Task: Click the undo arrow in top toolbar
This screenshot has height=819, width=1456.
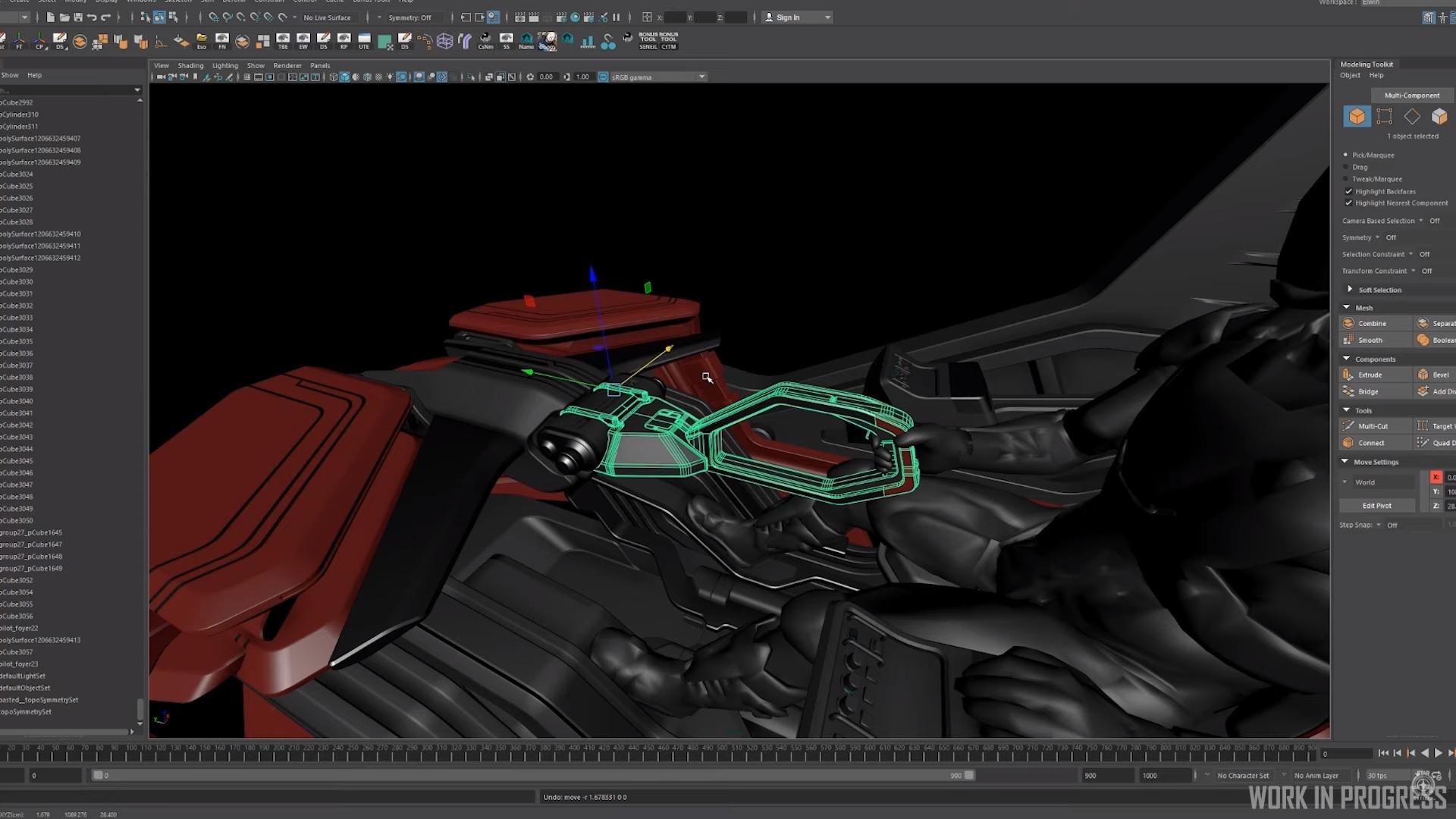Action: (x=92, y=17)
